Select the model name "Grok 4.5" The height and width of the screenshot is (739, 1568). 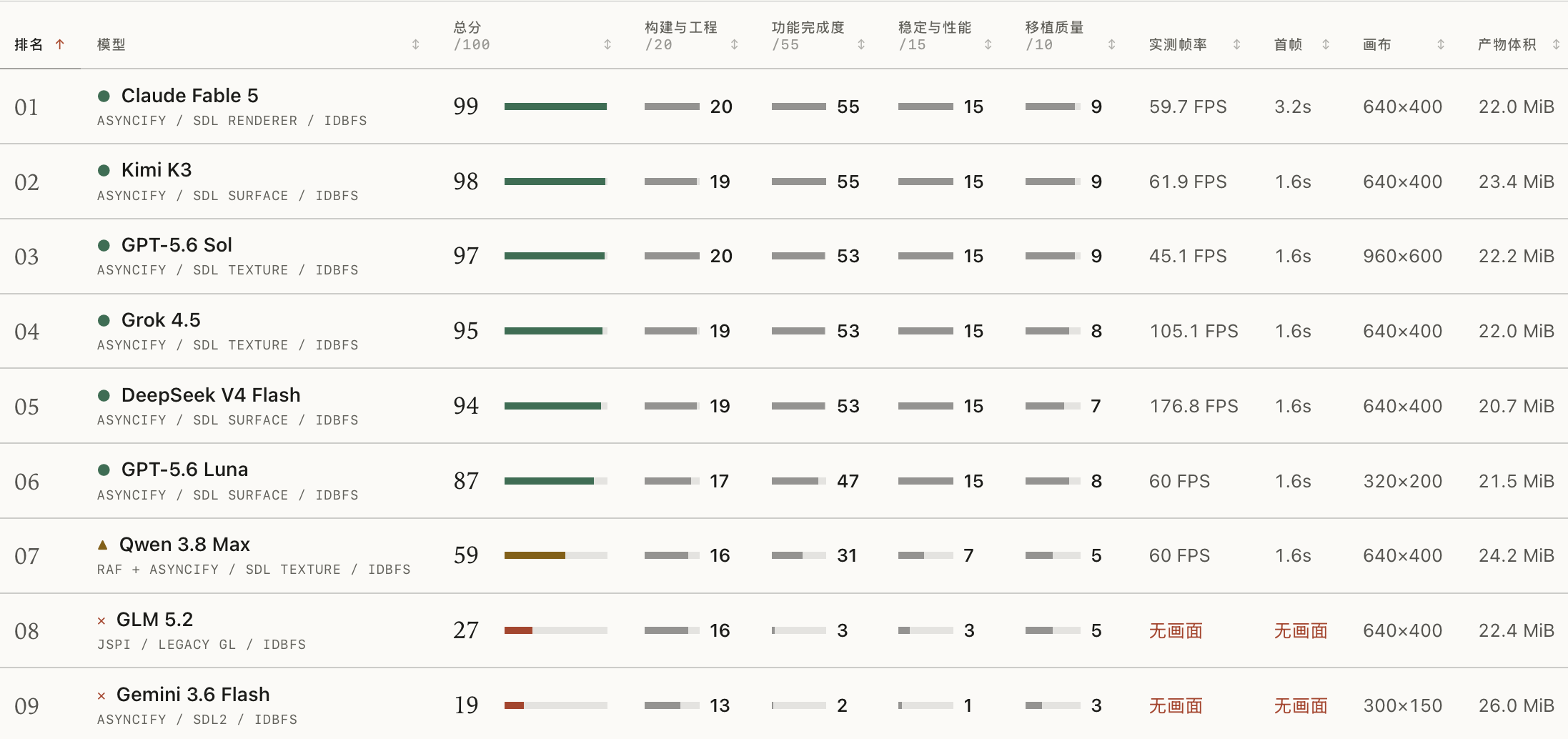pyautogui.click(x=161, y=320)
